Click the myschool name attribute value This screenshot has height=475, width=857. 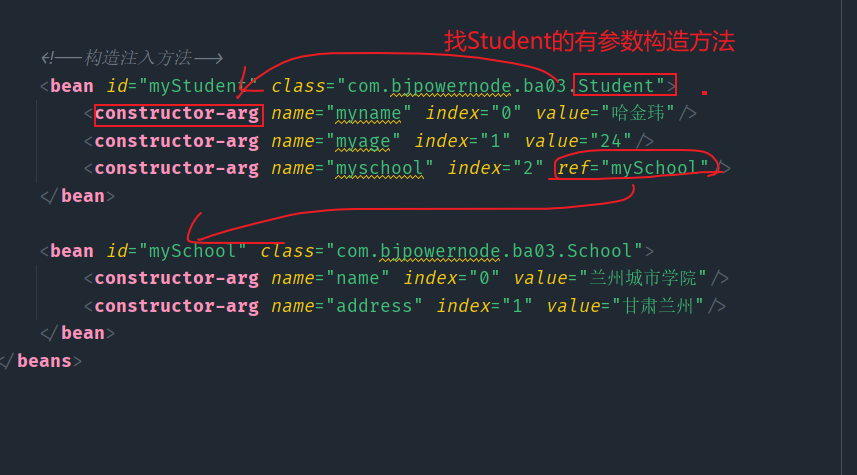click(379, 168)
